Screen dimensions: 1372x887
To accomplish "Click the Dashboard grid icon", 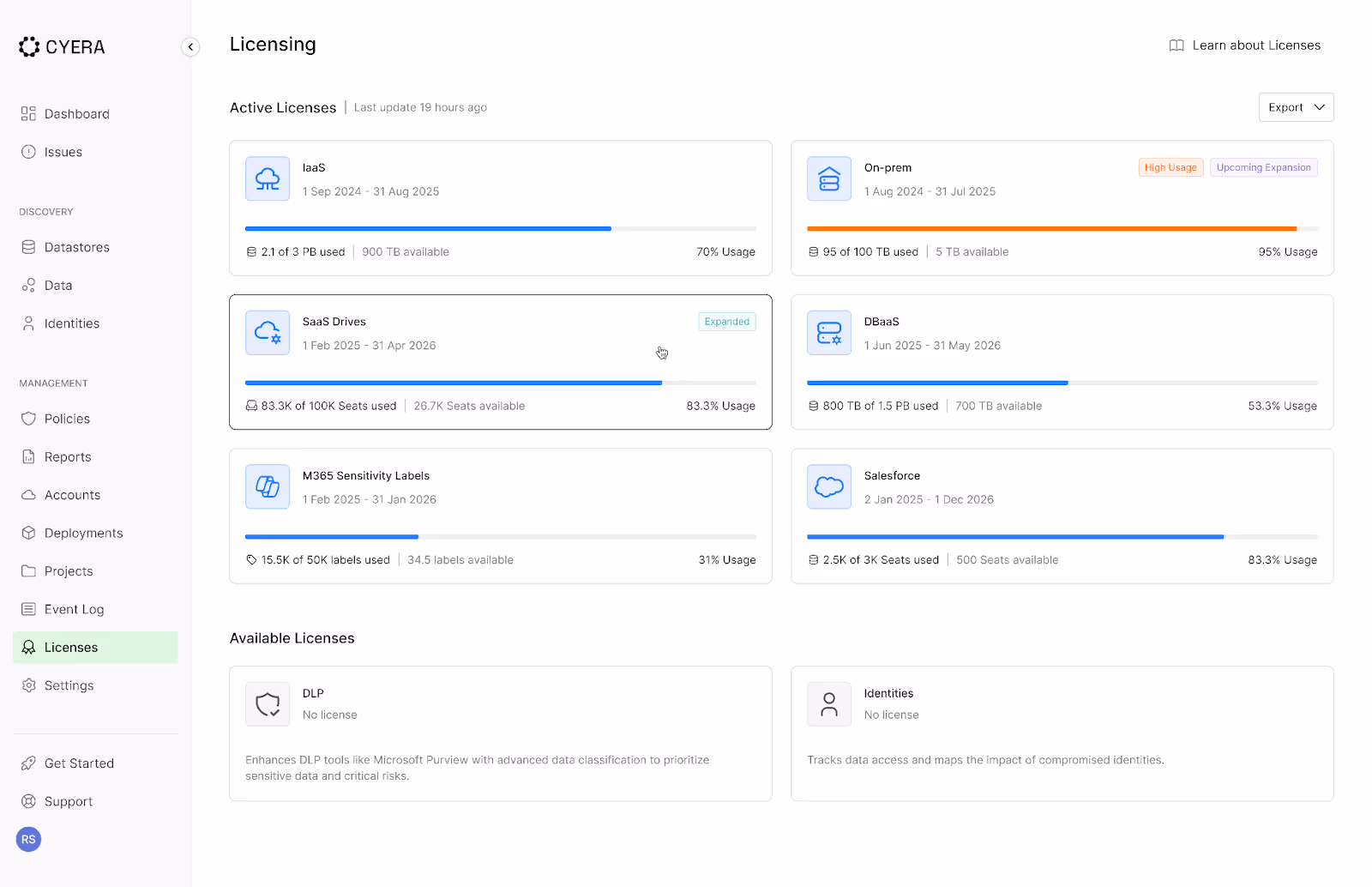I will [x=28, y=114].
